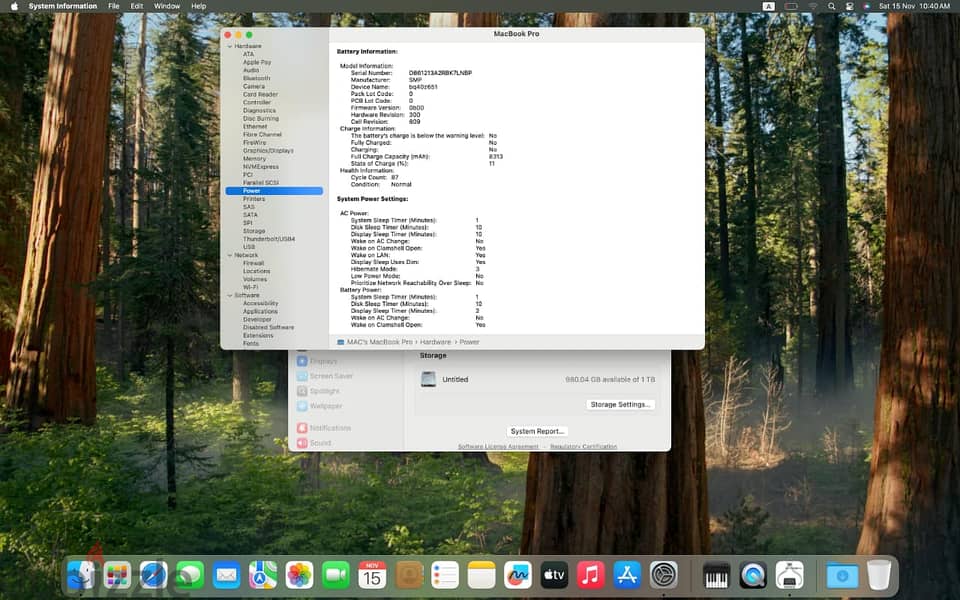Image resolution: width=960 pixels, height=600 pixels.
Task: Click the System Report... button
Action: click(537, 431)
